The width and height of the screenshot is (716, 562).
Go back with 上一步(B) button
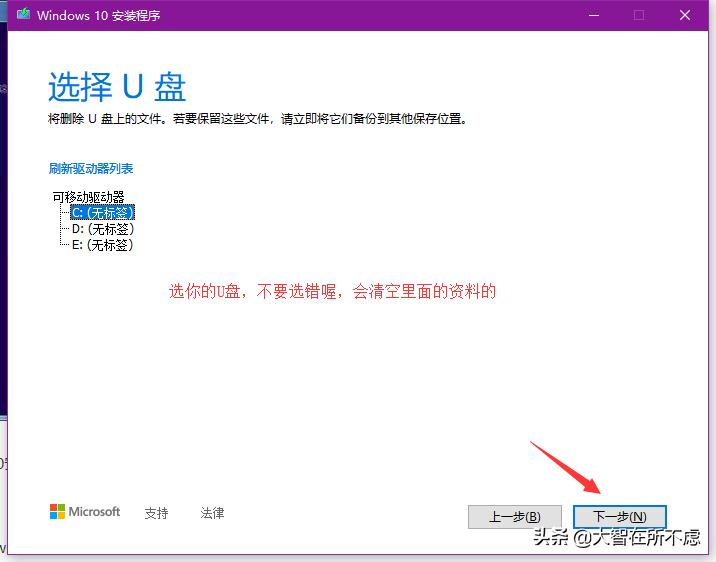click(515, 517)
